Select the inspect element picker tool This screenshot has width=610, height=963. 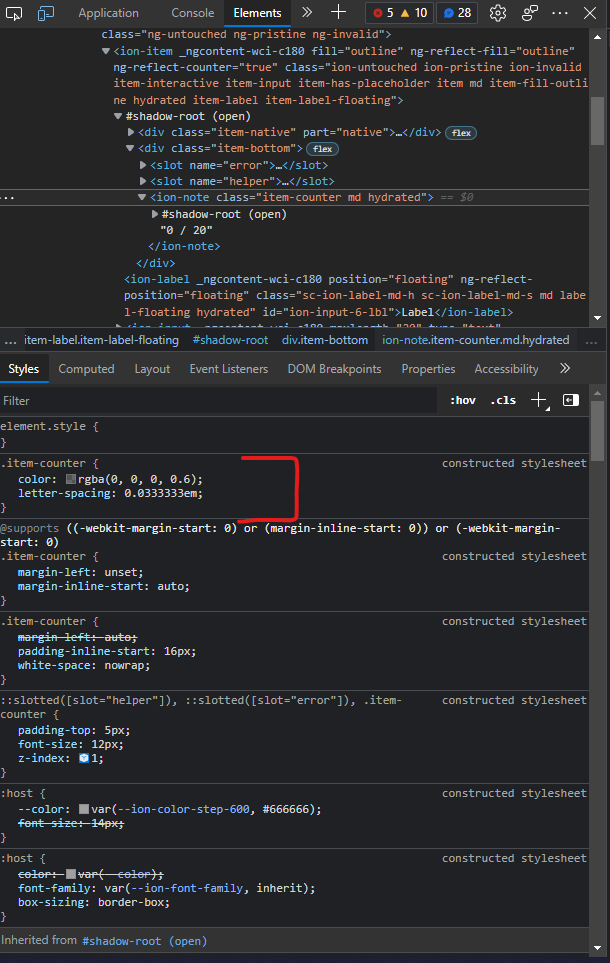[14, 13]
